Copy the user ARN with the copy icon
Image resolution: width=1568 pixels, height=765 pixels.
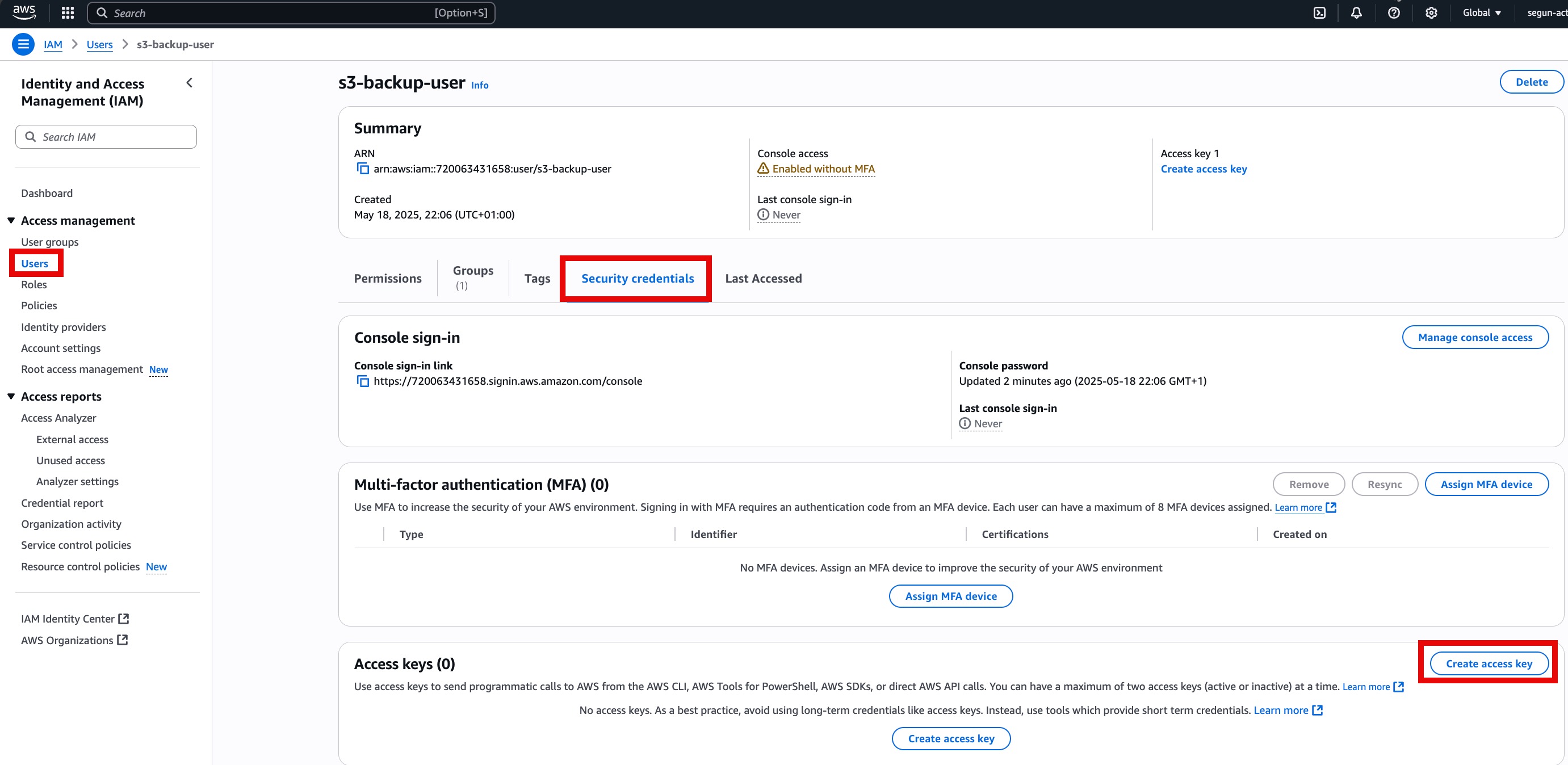coord(363,169)
